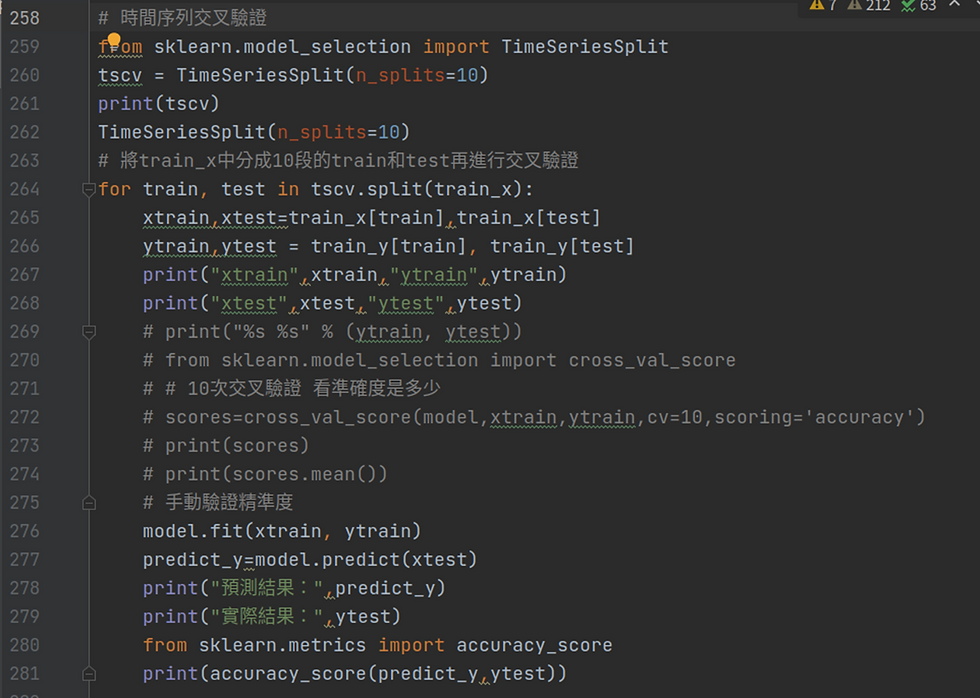980x698 pixels.
Task: Click 'print(scores.mean())' on line 274
Action: tap(276, 474)
